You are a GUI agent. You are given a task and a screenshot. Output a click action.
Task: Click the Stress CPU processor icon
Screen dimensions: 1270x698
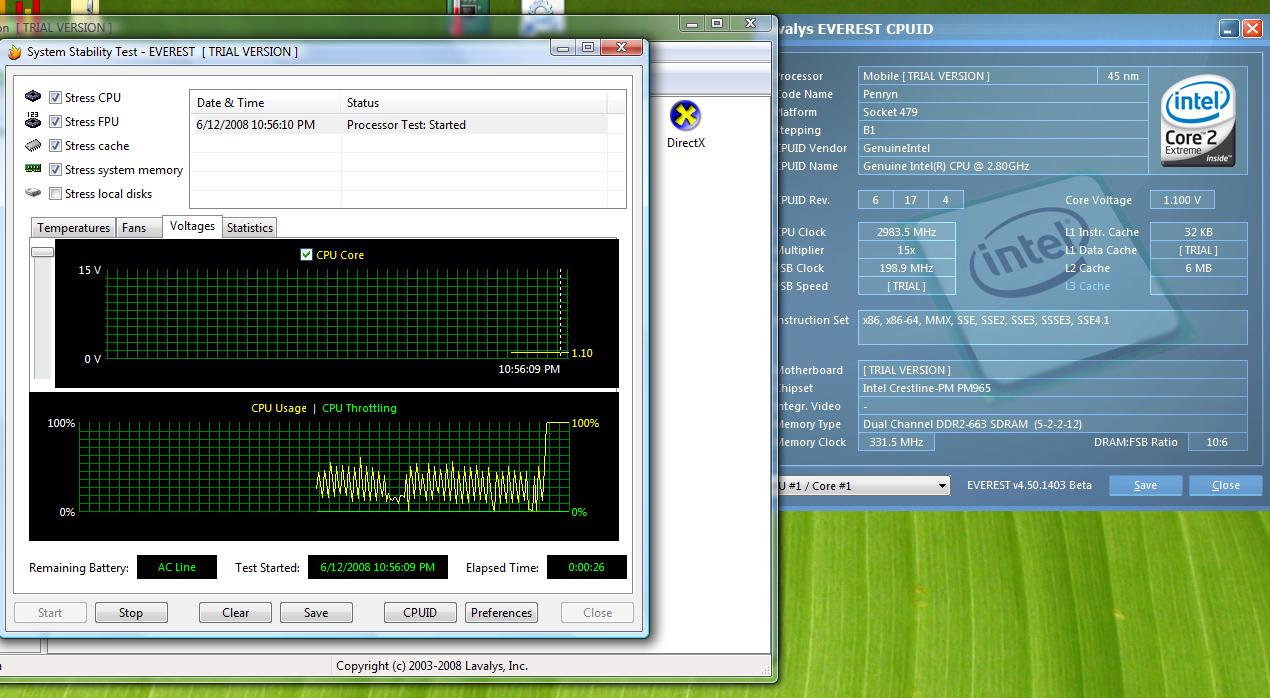pyautogui.click(x=33, y=97)
